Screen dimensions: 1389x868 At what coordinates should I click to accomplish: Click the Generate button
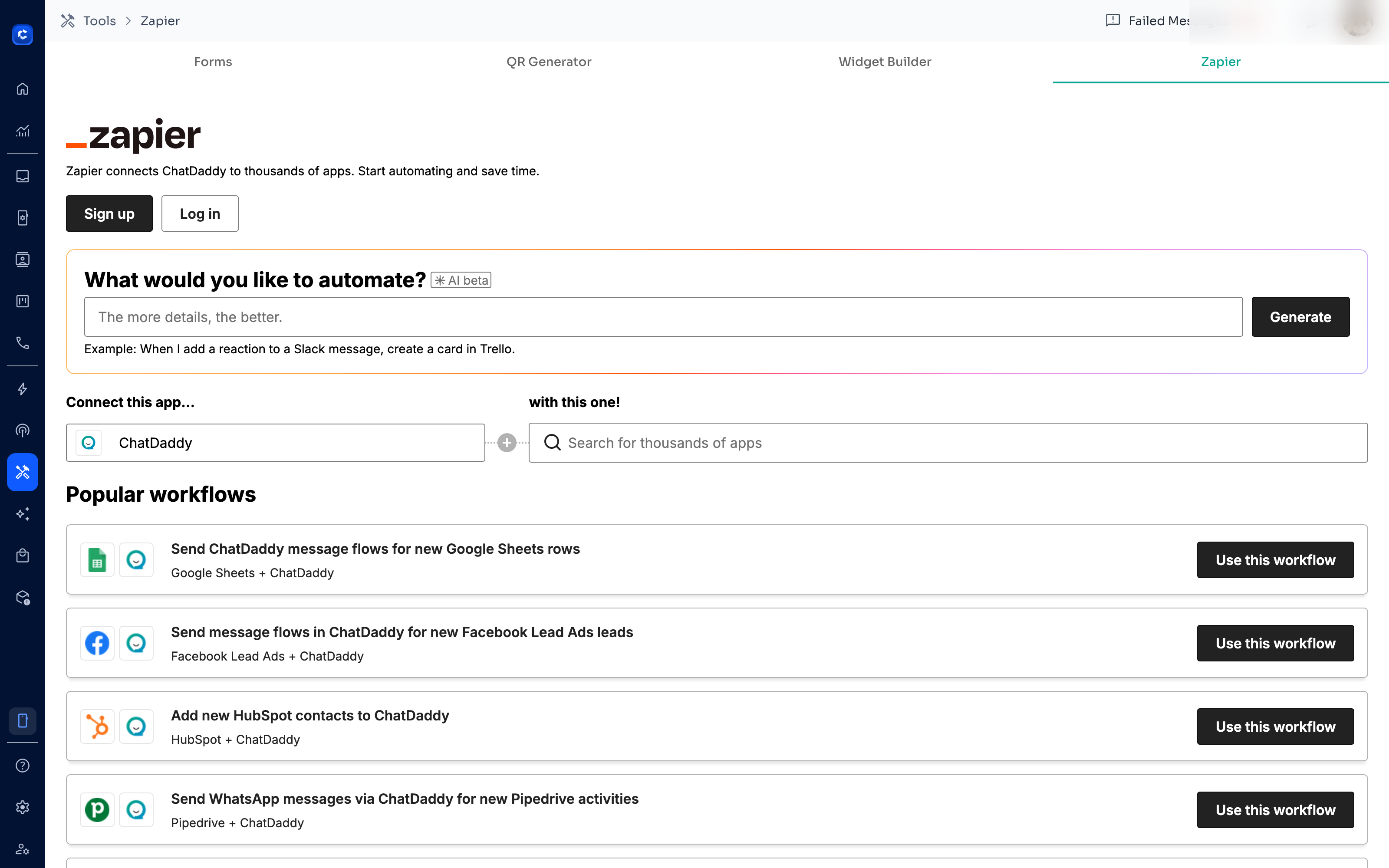1300,317
